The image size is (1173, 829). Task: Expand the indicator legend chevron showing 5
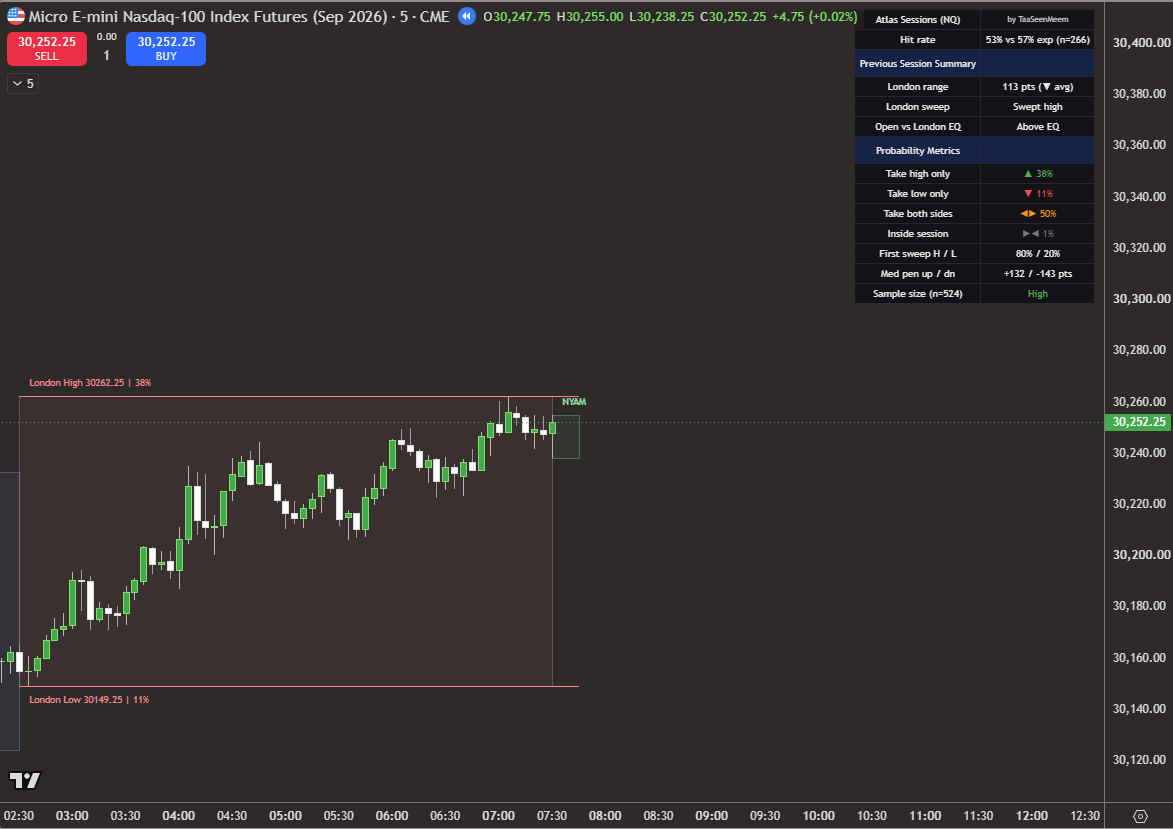pyautogui.click(x=22, y=84)
